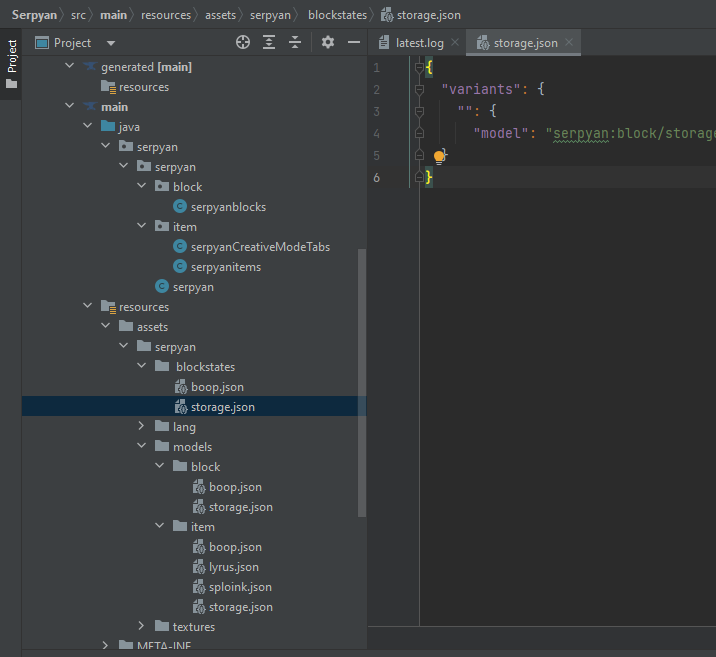716x657 pixels.
Task: Click the closing brace on line 6
Action: tap(428, 177)
